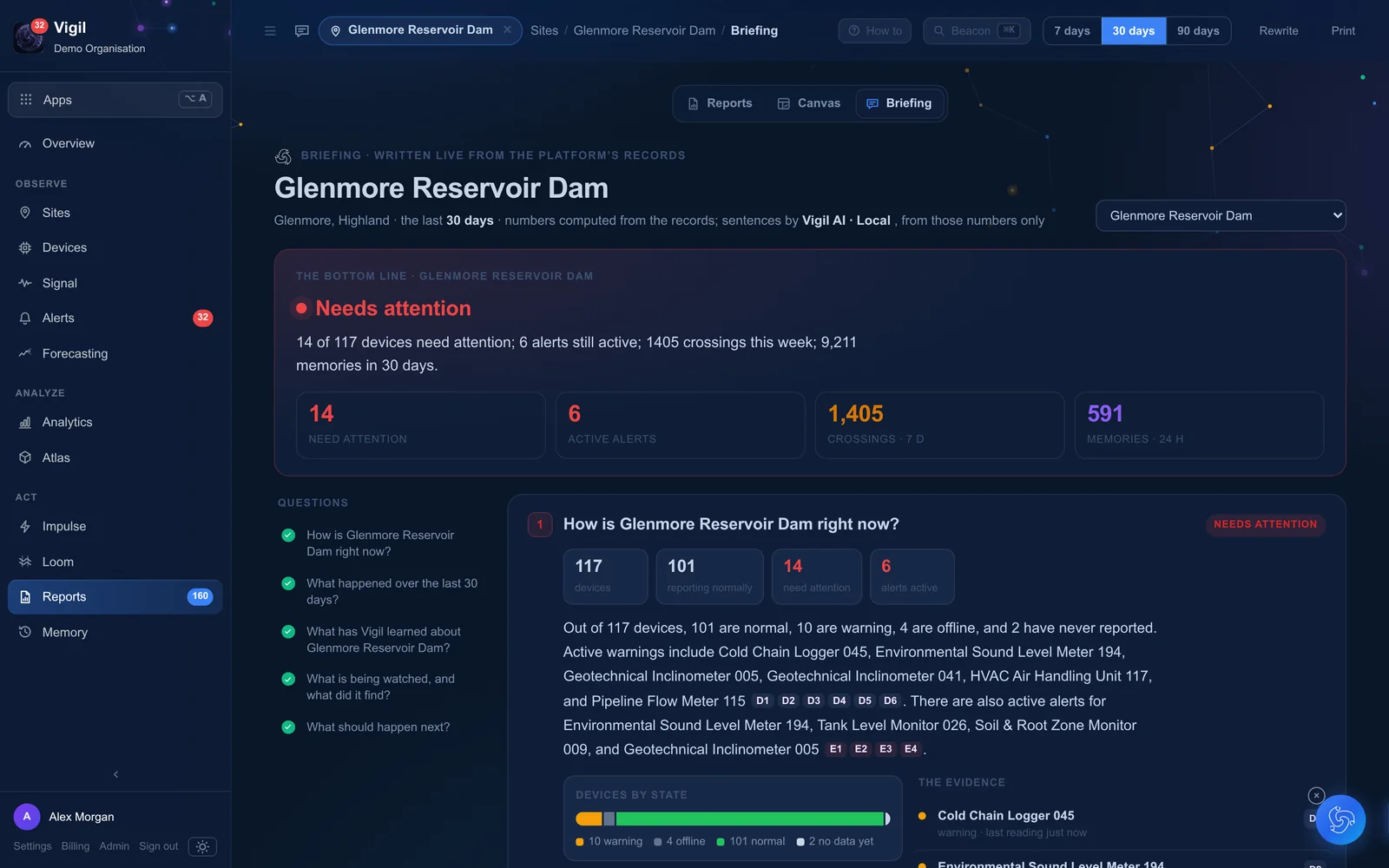Open the site selector dropdown Glenmore Reservoir Dam
The height and width of the screenshot is (868, 1389).
point(1221,215)
